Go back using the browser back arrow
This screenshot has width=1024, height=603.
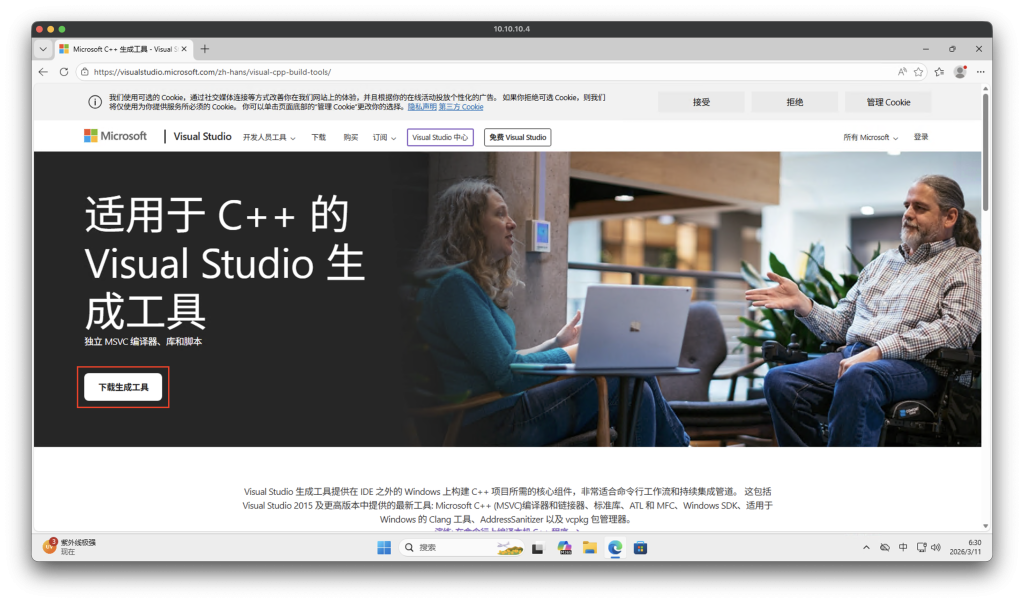click(41, 72)
